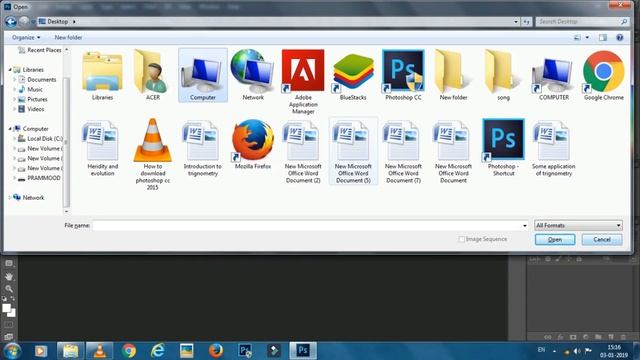Select How to download photoshop cc file
The height and width of the screenshot is (360, 640).
[153, 154]
